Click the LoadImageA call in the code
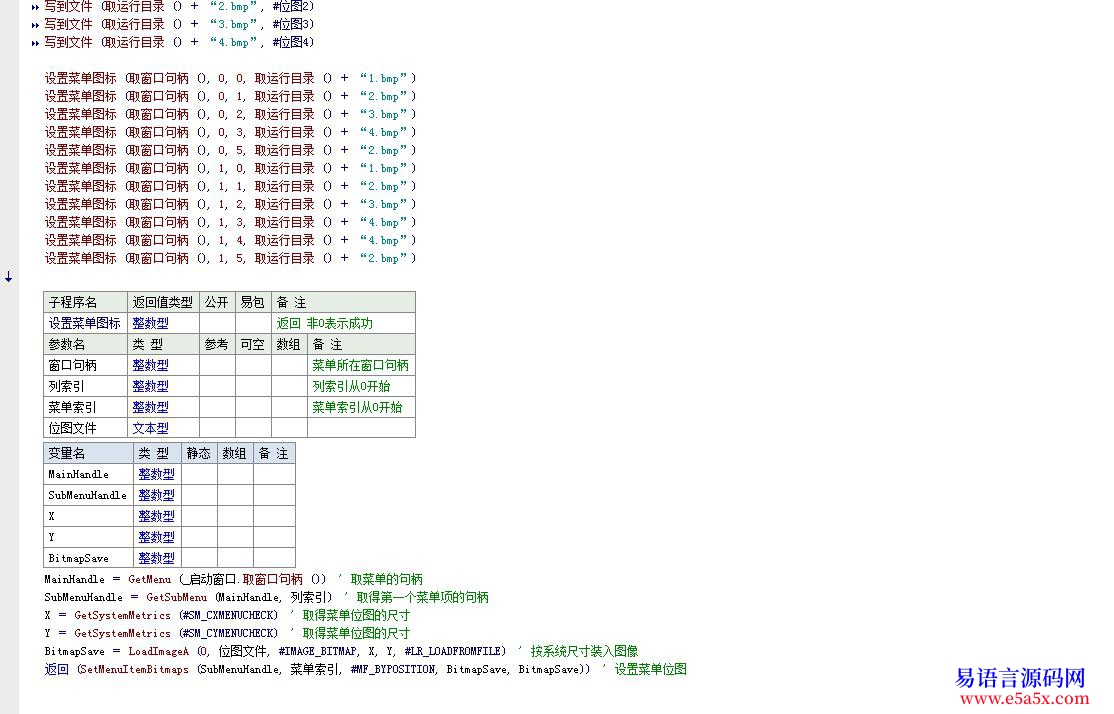The width and height of the screenshot is (1114, 714). 158,651
